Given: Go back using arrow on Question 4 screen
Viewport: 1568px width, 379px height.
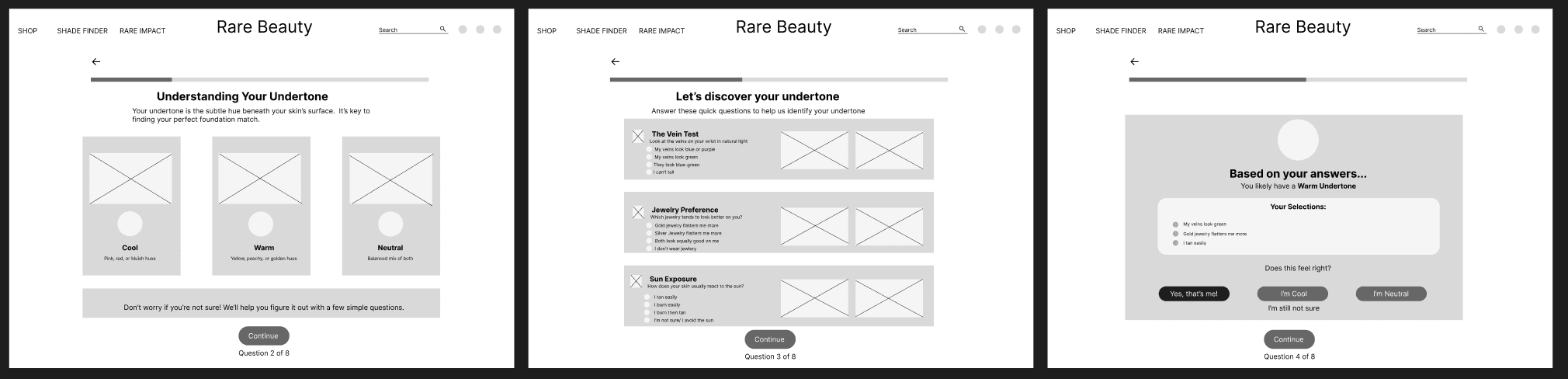Looking at the screenshot, I should (x=1135, y=61).
